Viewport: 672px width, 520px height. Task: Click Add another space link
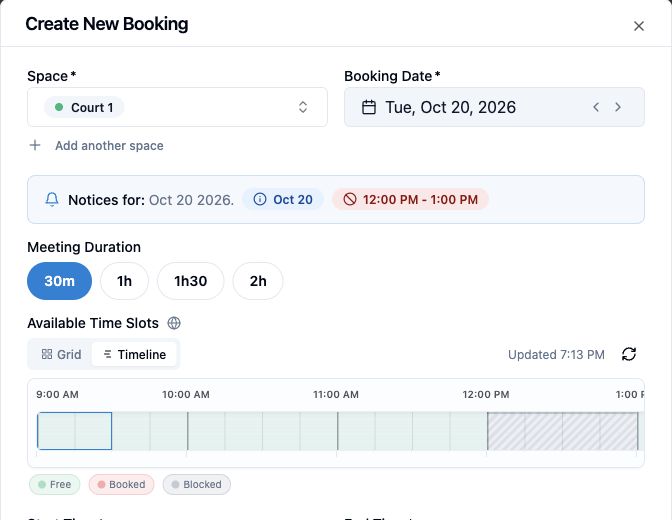pyautogui.click(x=109, y=146)
